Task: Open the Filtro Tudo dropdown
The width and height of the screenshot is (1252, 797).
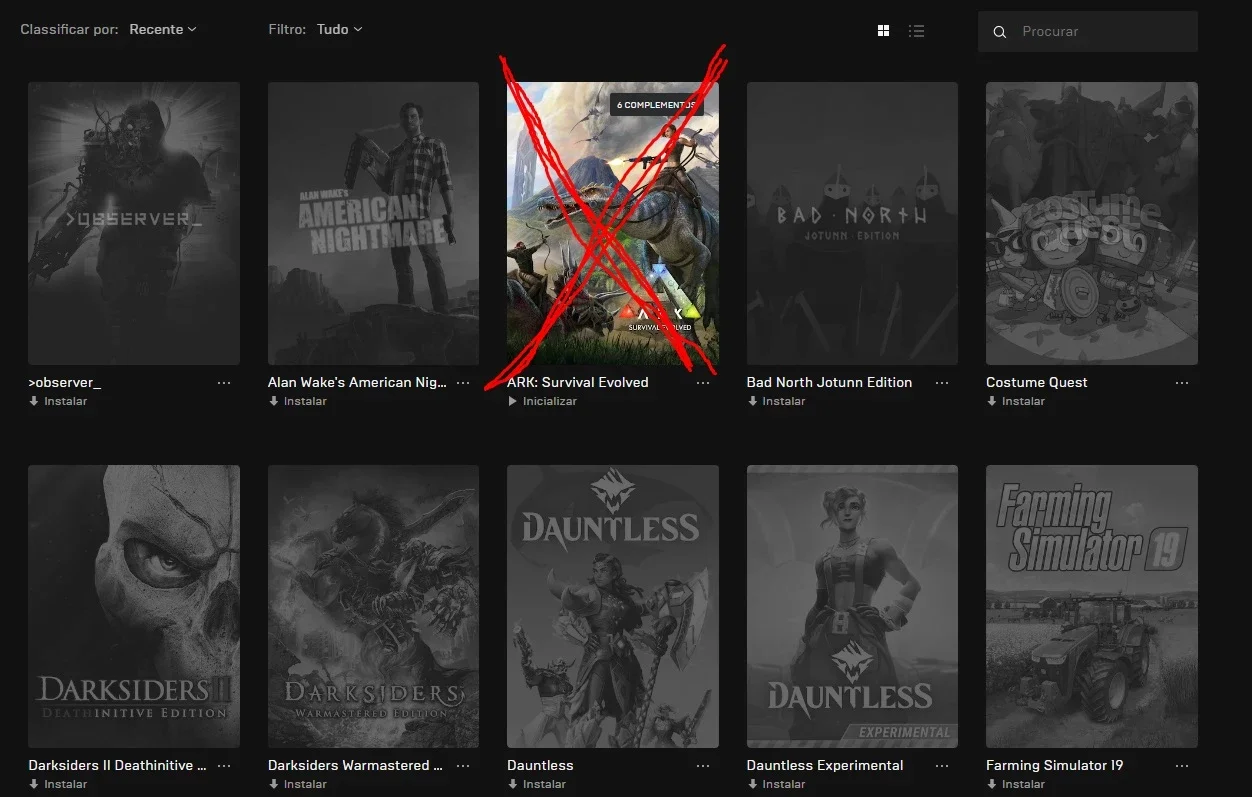Action: [340, 30]
